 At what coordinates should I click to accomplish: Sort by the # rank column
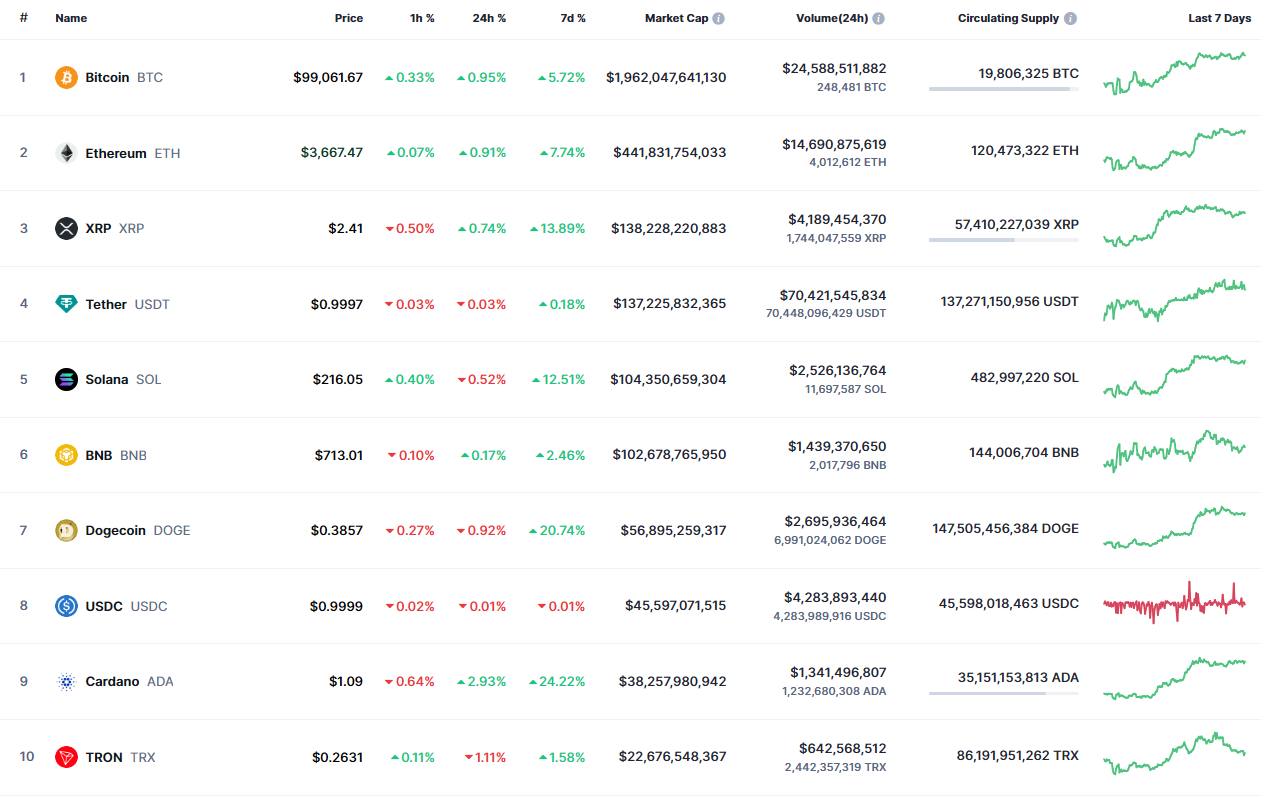click(23, 18)
